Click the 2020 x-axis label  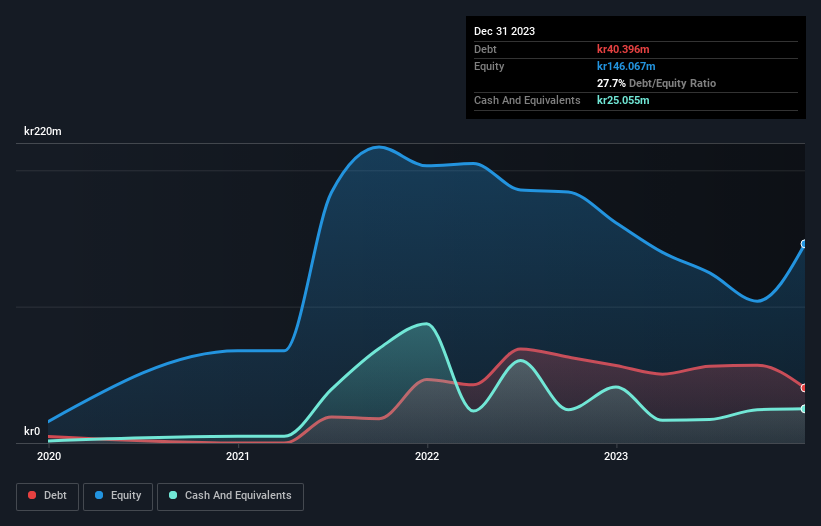coord(49,456)
